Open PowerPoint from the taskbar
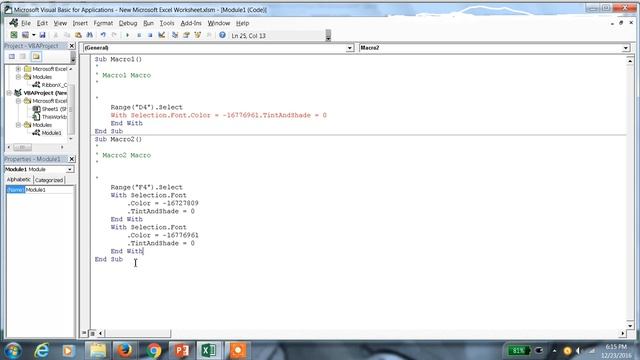 (182, 351)
